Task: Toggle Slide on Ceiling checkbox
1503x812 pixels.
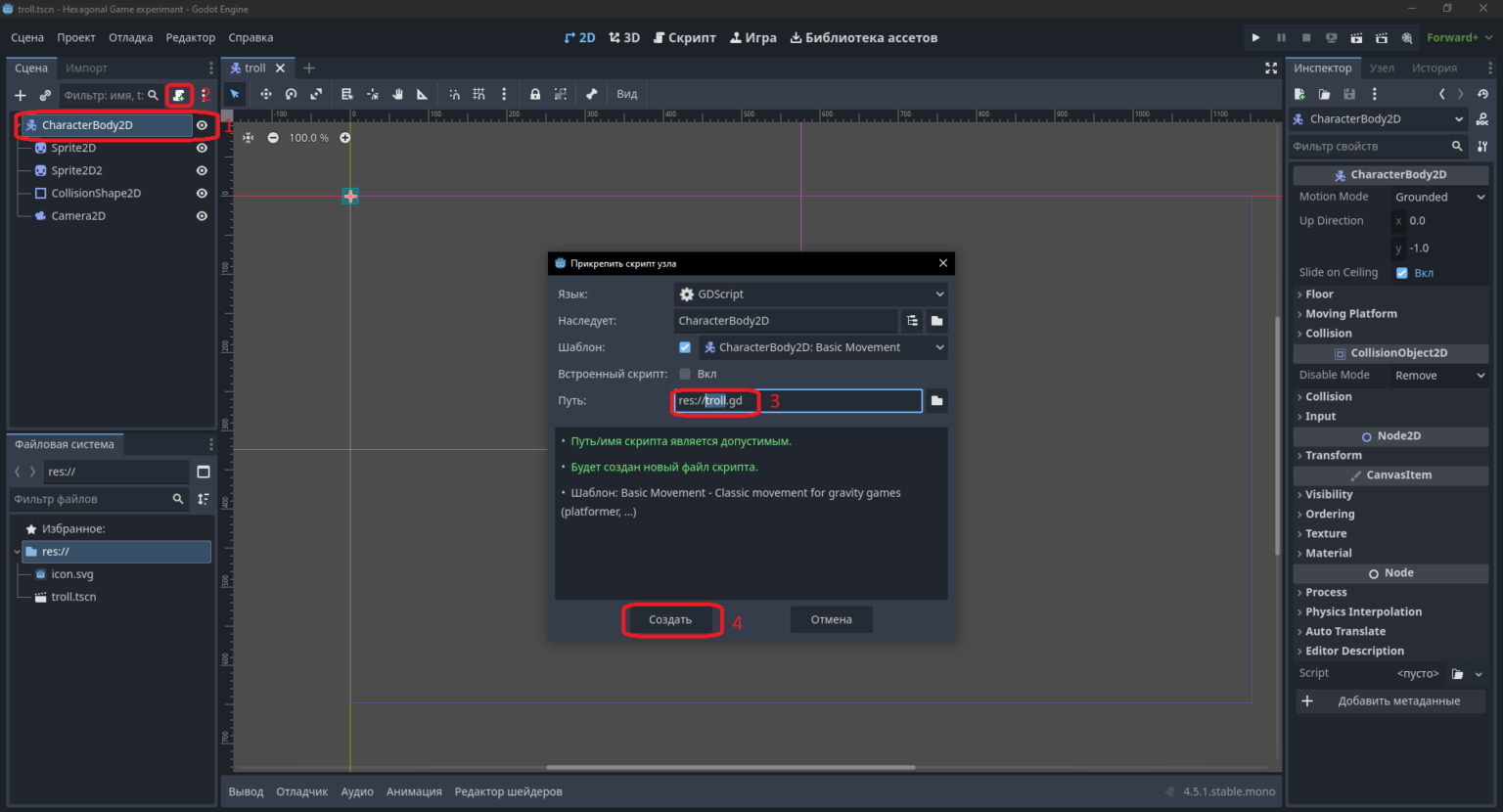Action: [x=1402, y=273]
